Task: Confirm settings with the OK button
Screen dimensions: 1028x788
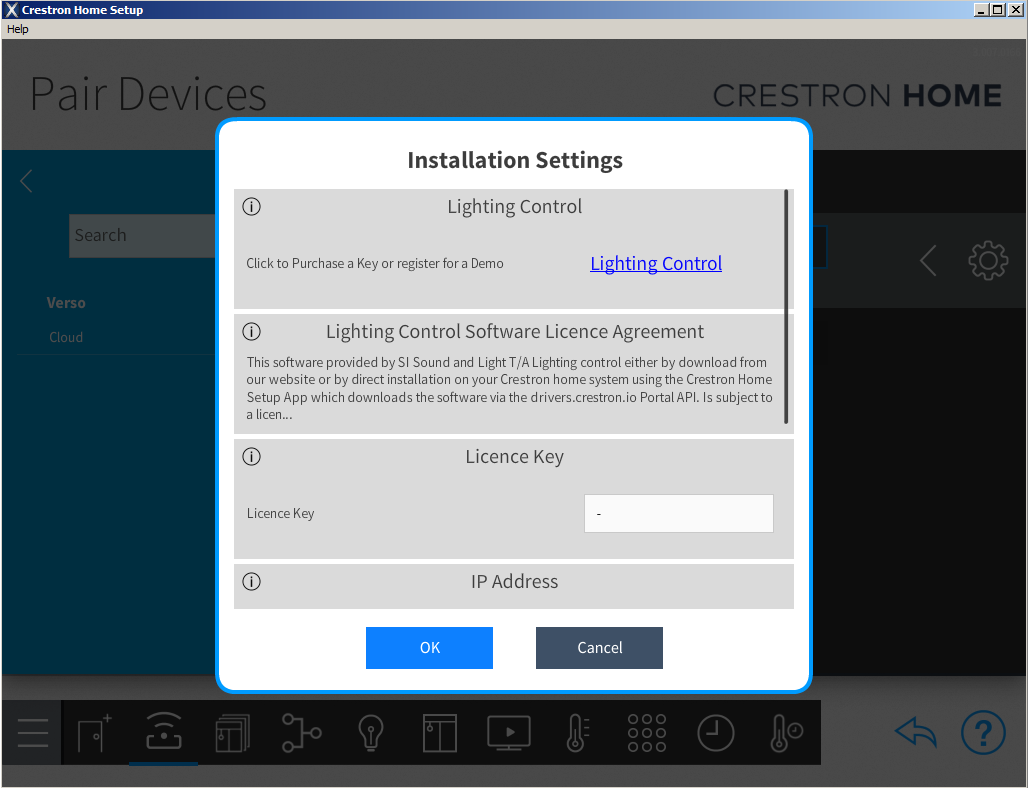Action: [429, 647]
